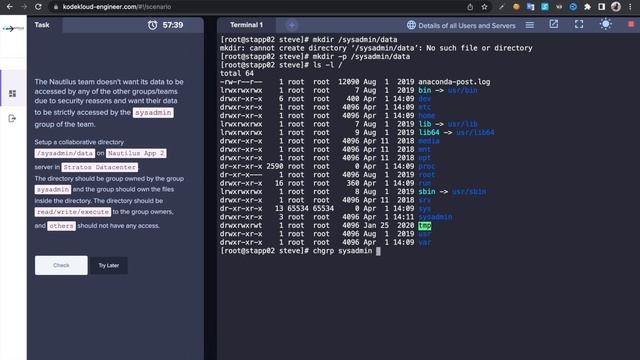Click the 'total 64' line in the terminal

point(237,73)
